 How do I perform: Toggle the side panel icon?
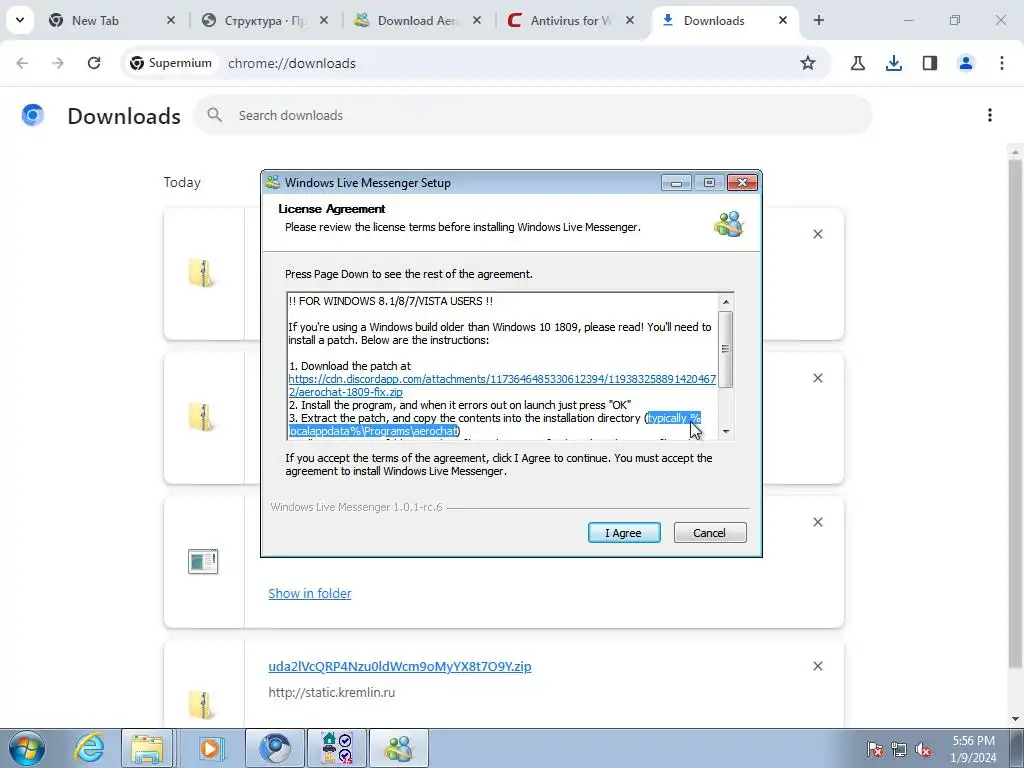(x=929, y=63)
